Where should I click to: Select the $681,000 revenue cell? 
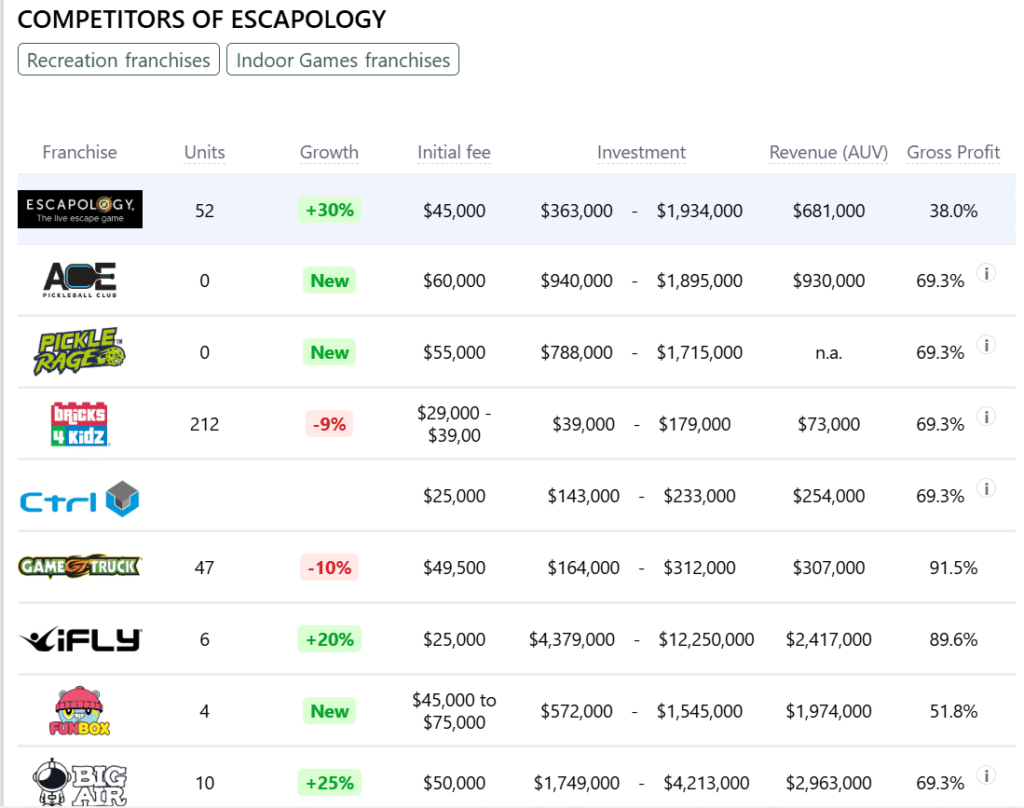click(x=829, y=210)
